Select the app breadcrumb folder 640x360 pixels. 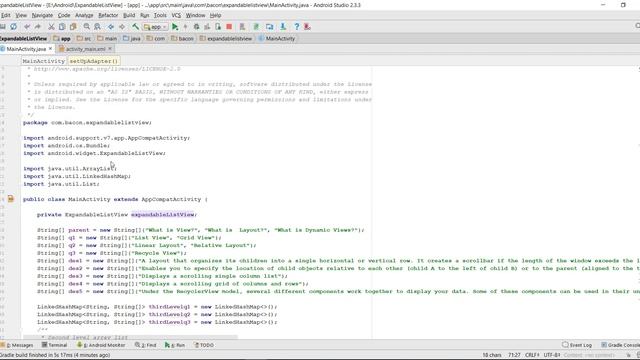pyautogui.click(x=62, y=38)
